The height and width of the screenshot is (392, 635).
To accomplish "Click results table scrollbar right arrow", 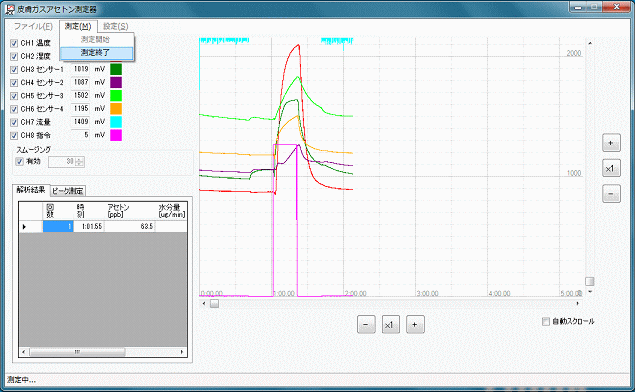I will click(182, 352).
